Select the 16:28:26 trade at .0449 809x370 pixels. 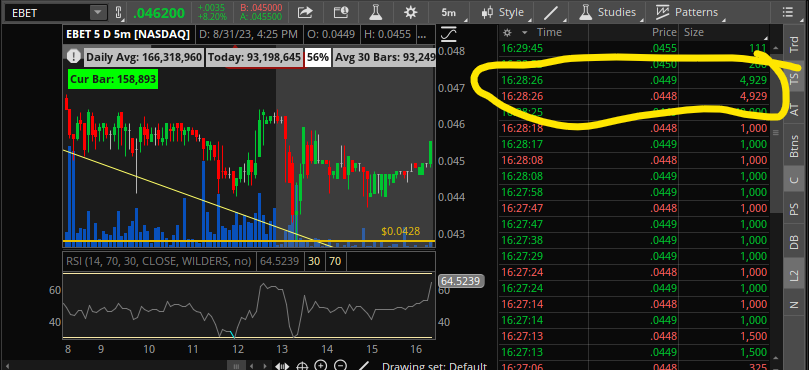[x=635, y=81]
